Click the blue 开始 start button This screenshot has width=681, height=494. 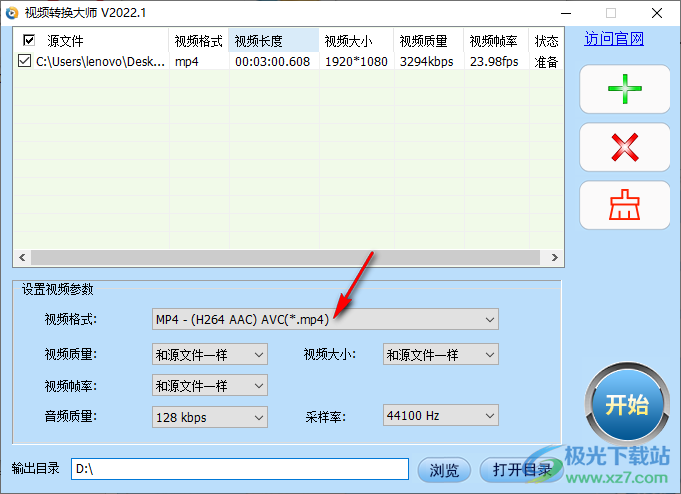pos(627,404)
